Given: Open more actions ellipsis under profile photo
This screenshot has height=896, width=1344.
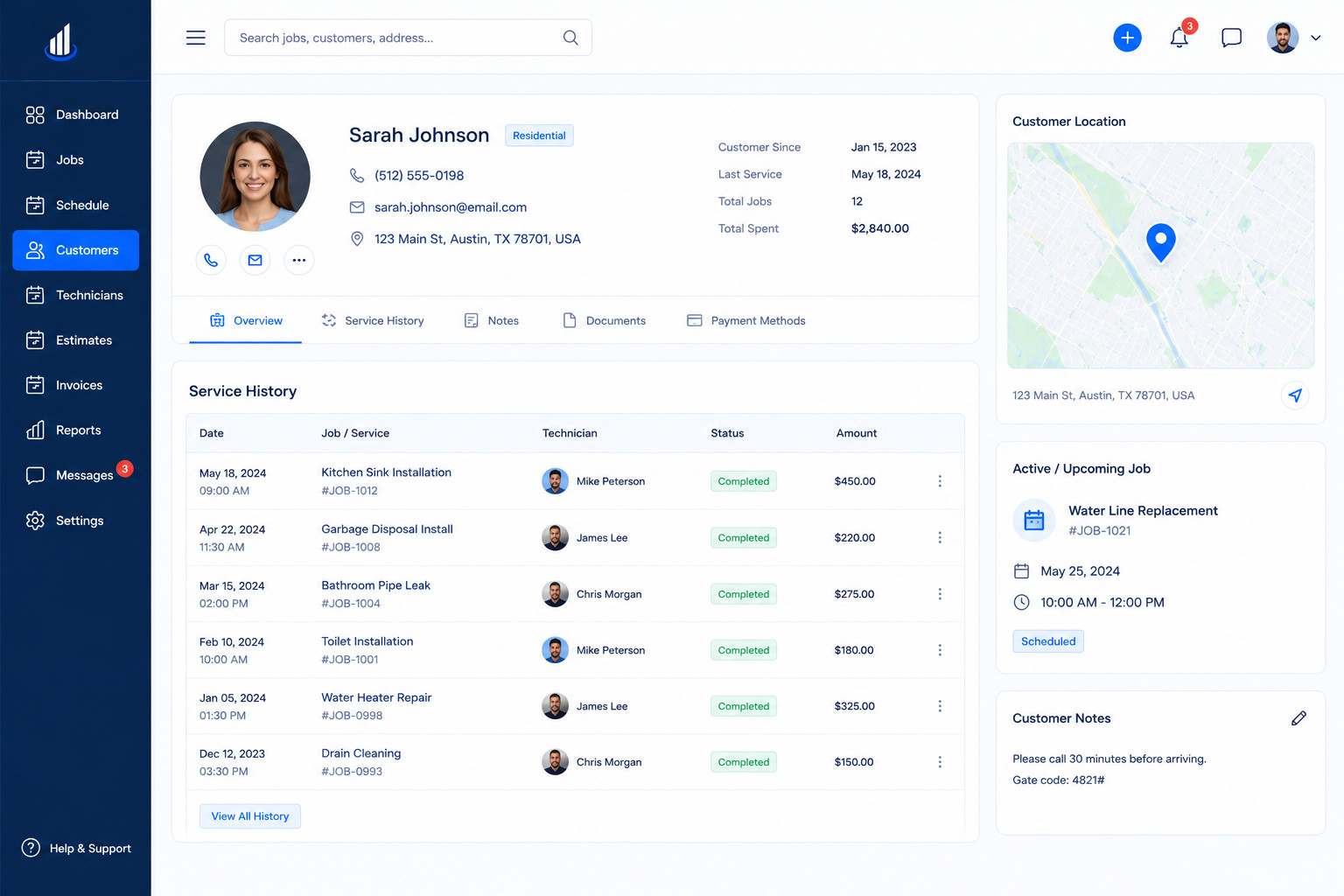Looking at the screenshot, I should coord(298,260).
